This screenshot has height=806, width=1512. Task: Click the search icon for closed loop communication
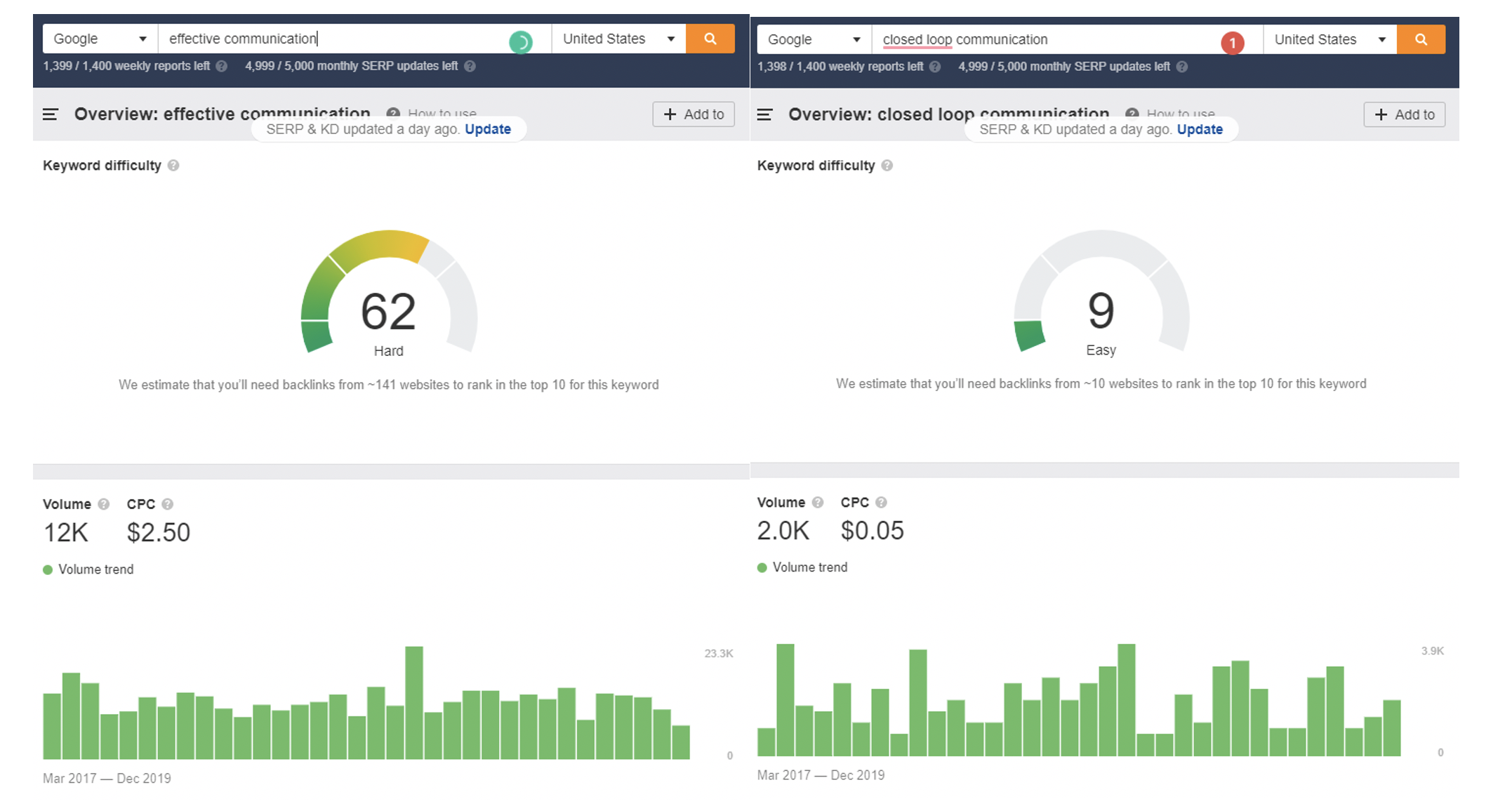tap(1421, 39)
